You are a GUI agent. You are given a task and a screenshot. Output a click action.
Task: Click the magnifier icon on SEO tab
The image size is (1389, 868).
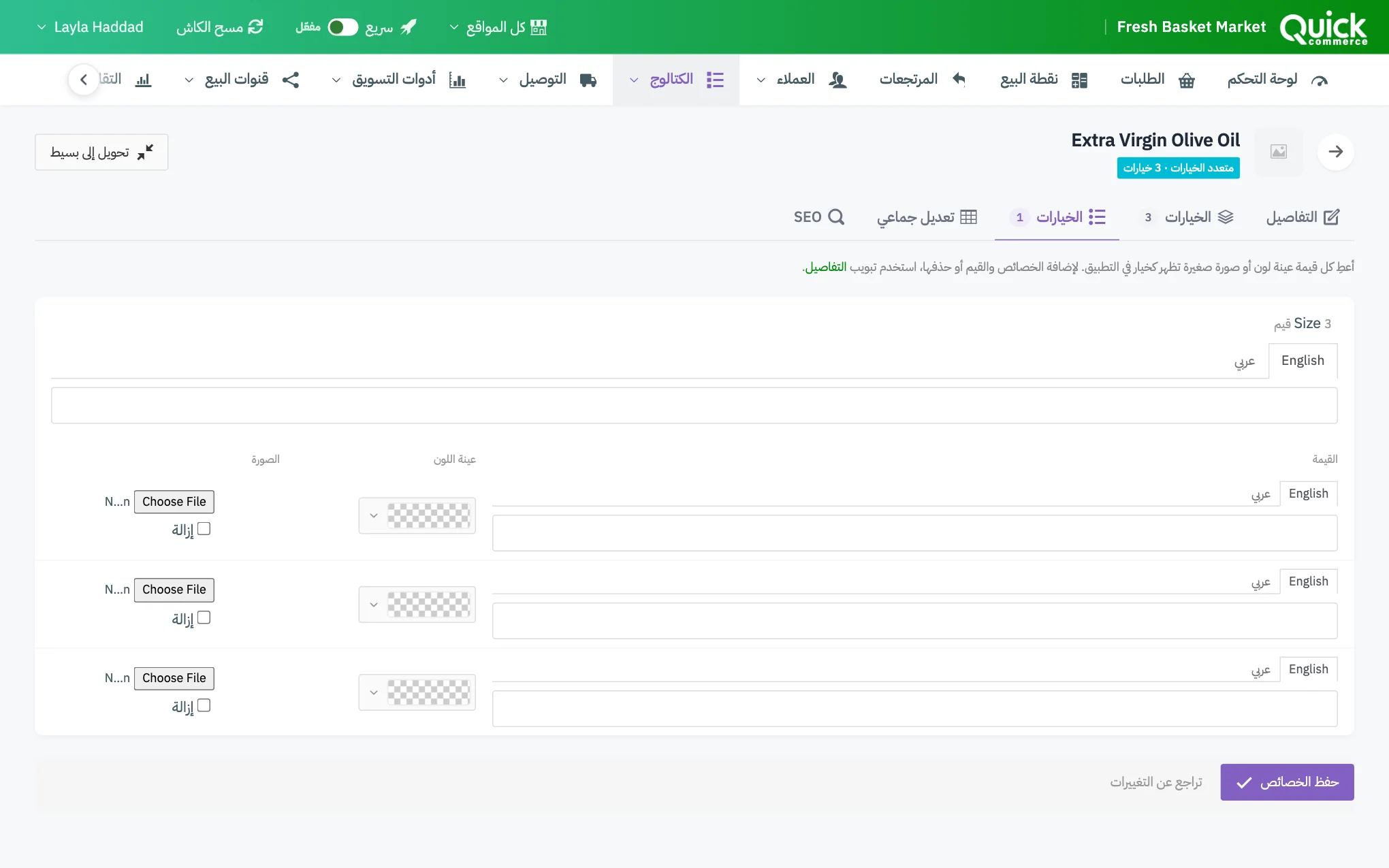pyautogui.click(x=836, y=217)
